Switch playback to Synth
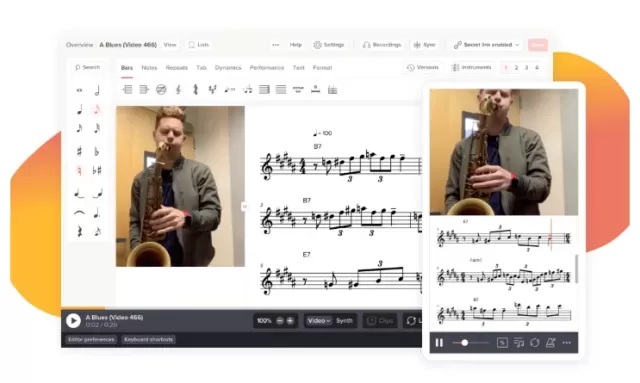640x383 pixels. (x=344, y=321)
